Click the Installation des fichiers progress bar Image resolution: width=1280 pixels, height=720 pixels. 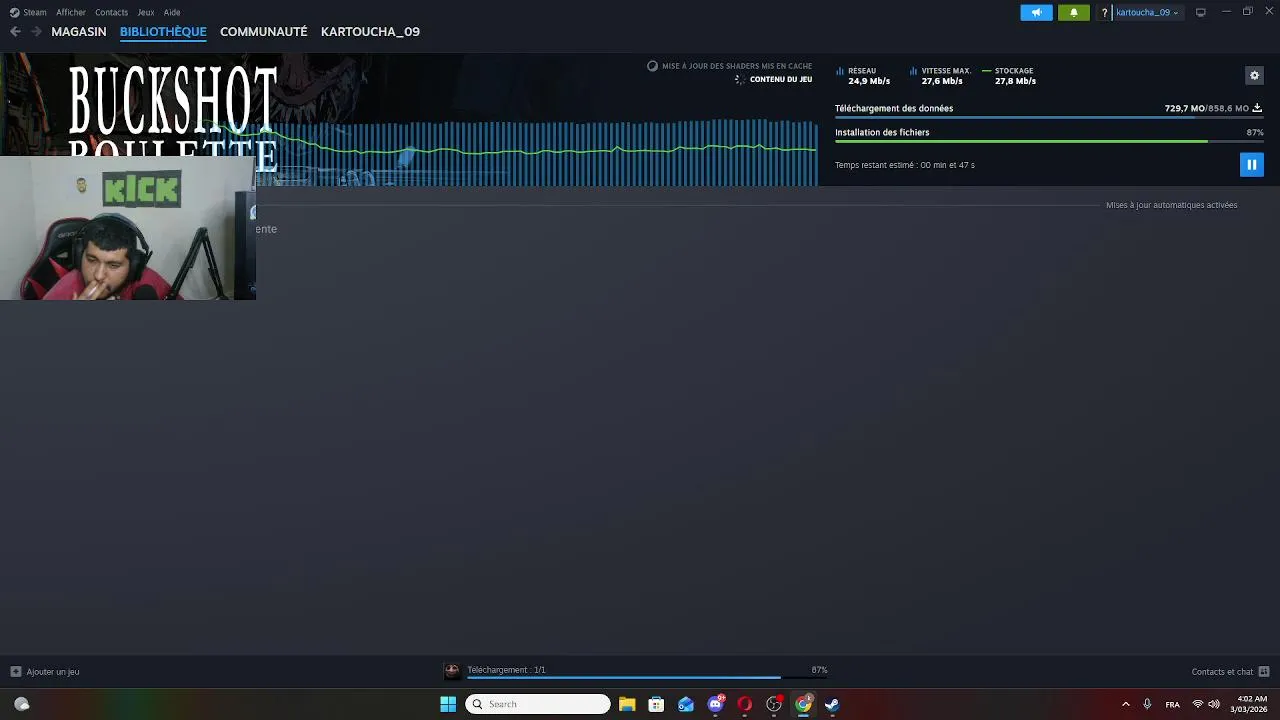[x=1049, y=142]
